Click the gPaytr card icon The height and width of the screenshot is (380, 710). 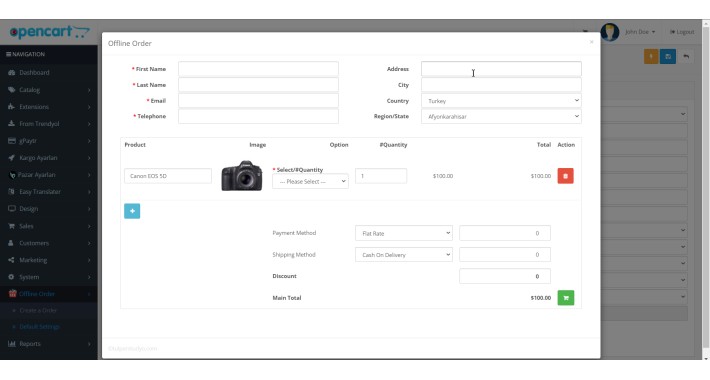(11, 141)
